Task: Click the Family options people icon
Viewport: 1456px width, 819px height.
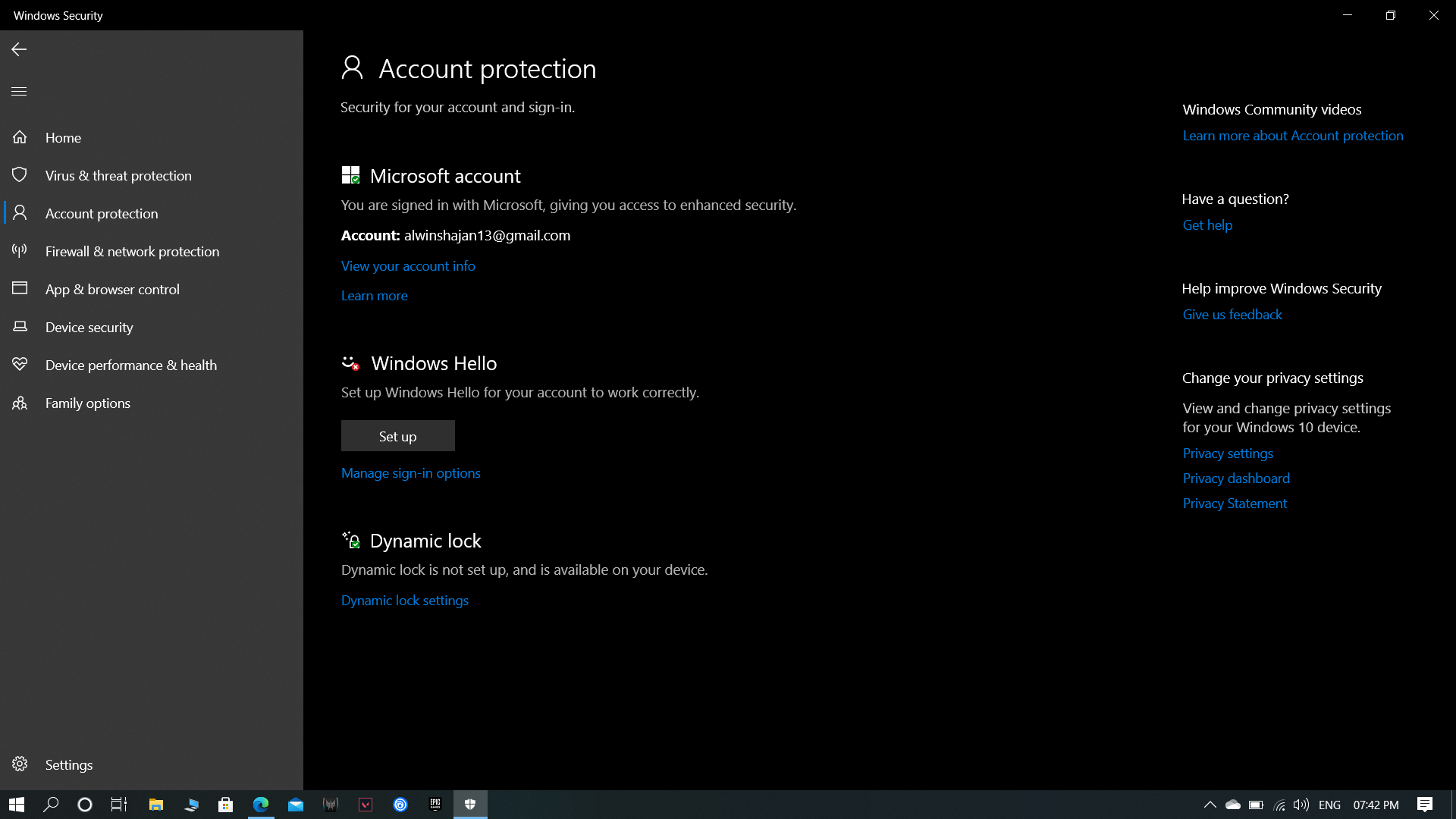Action: 20,403
